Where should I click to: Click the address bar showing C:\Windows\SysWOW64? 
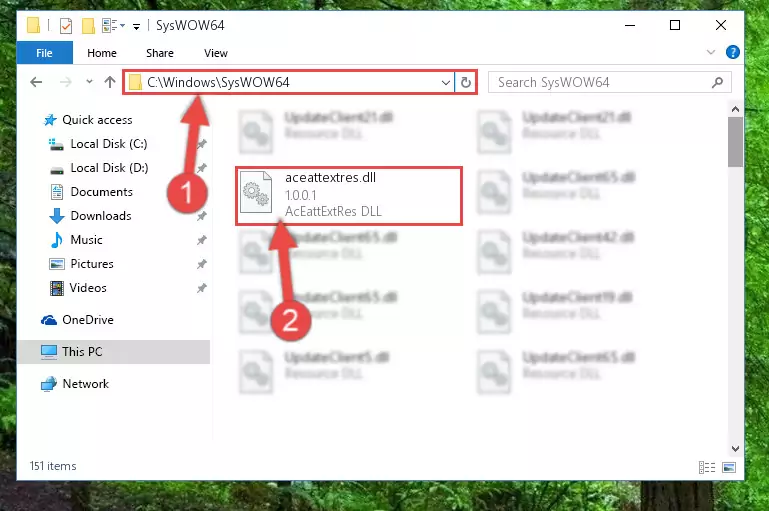[x=289, y=82]
